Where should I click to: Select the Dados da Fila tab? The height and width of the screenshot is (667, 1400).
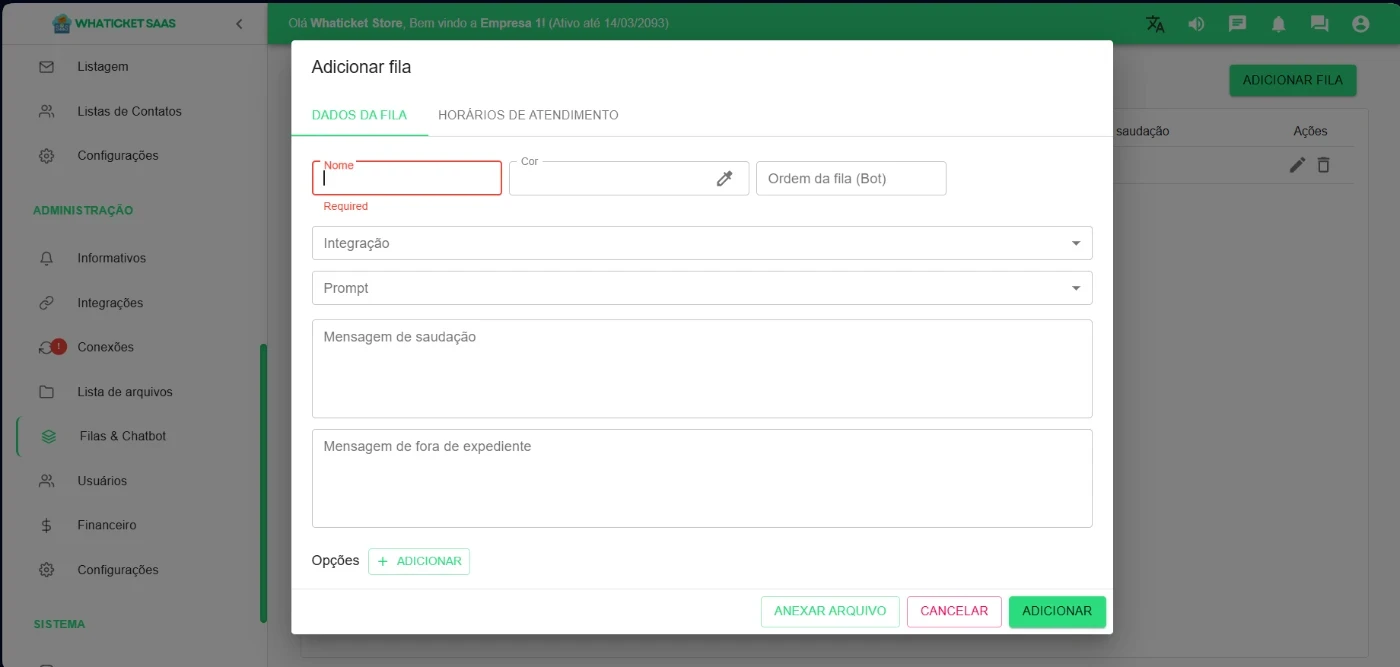coord(359,115)
